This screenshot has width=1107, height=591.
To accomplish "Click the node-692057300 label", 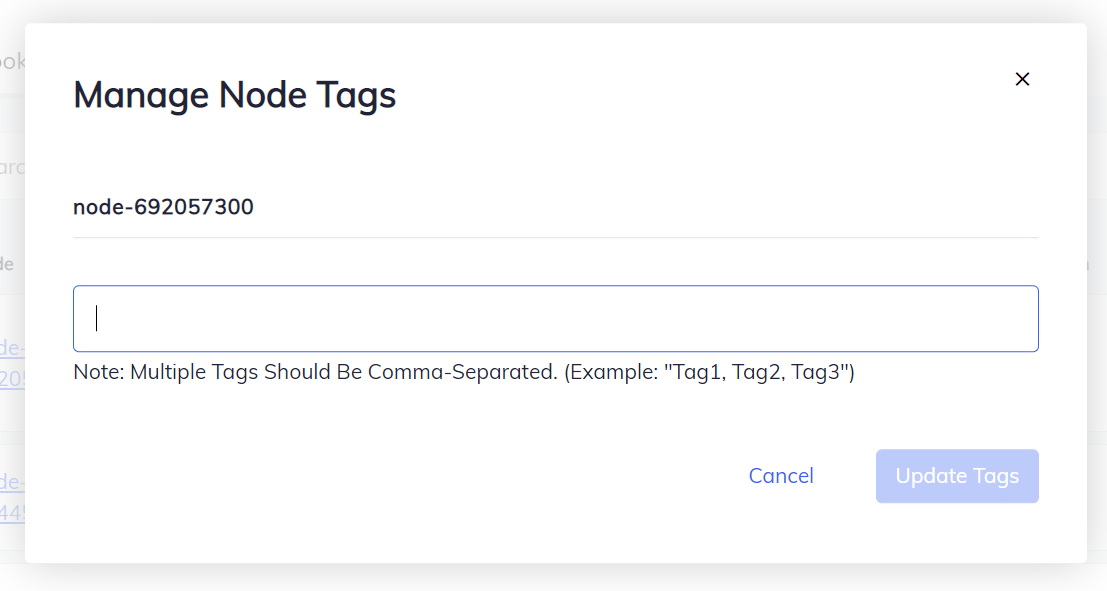I will coord(163,207).
